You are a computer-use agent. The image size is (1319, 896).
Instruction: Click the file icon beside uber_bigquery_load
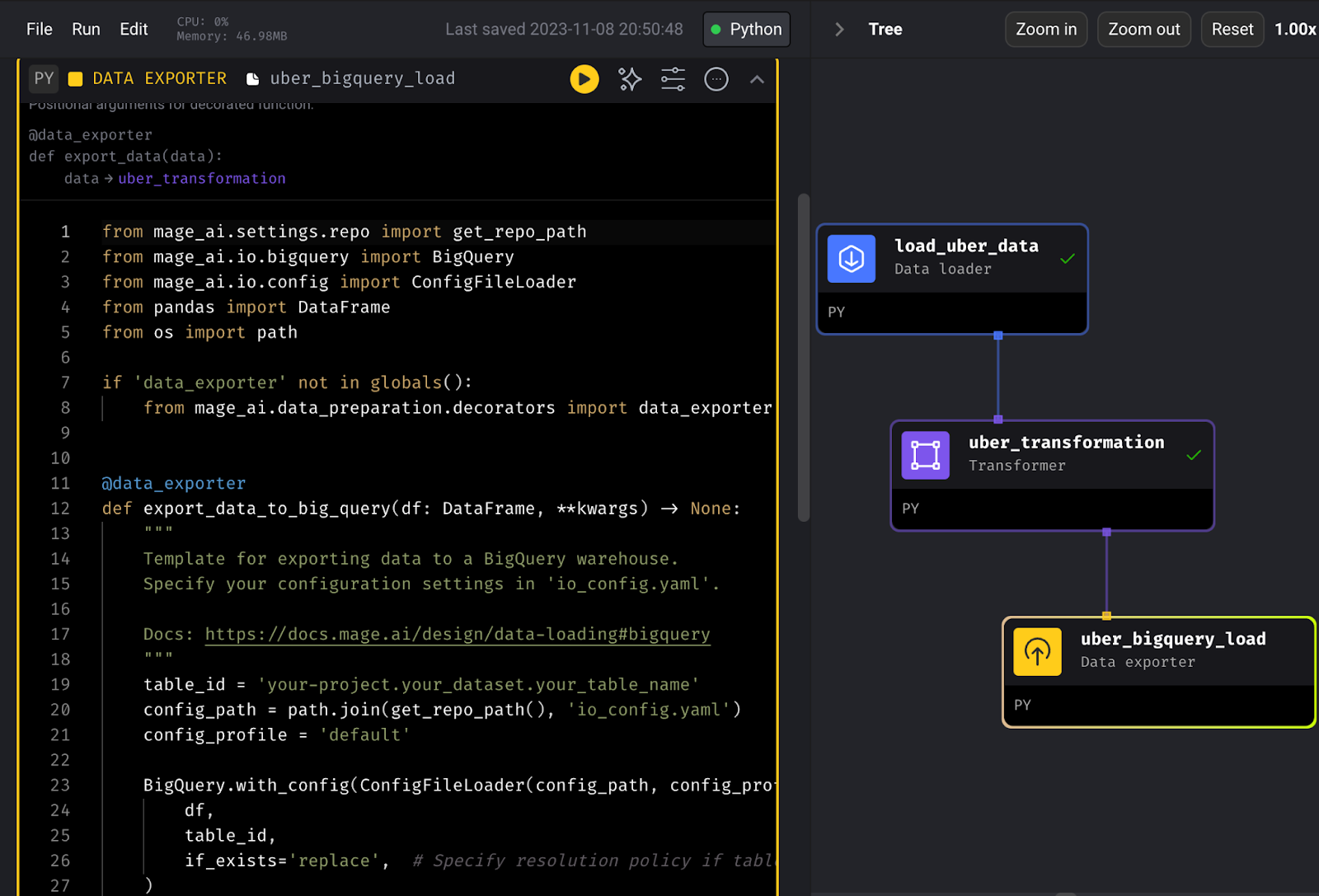click(253, 79)
